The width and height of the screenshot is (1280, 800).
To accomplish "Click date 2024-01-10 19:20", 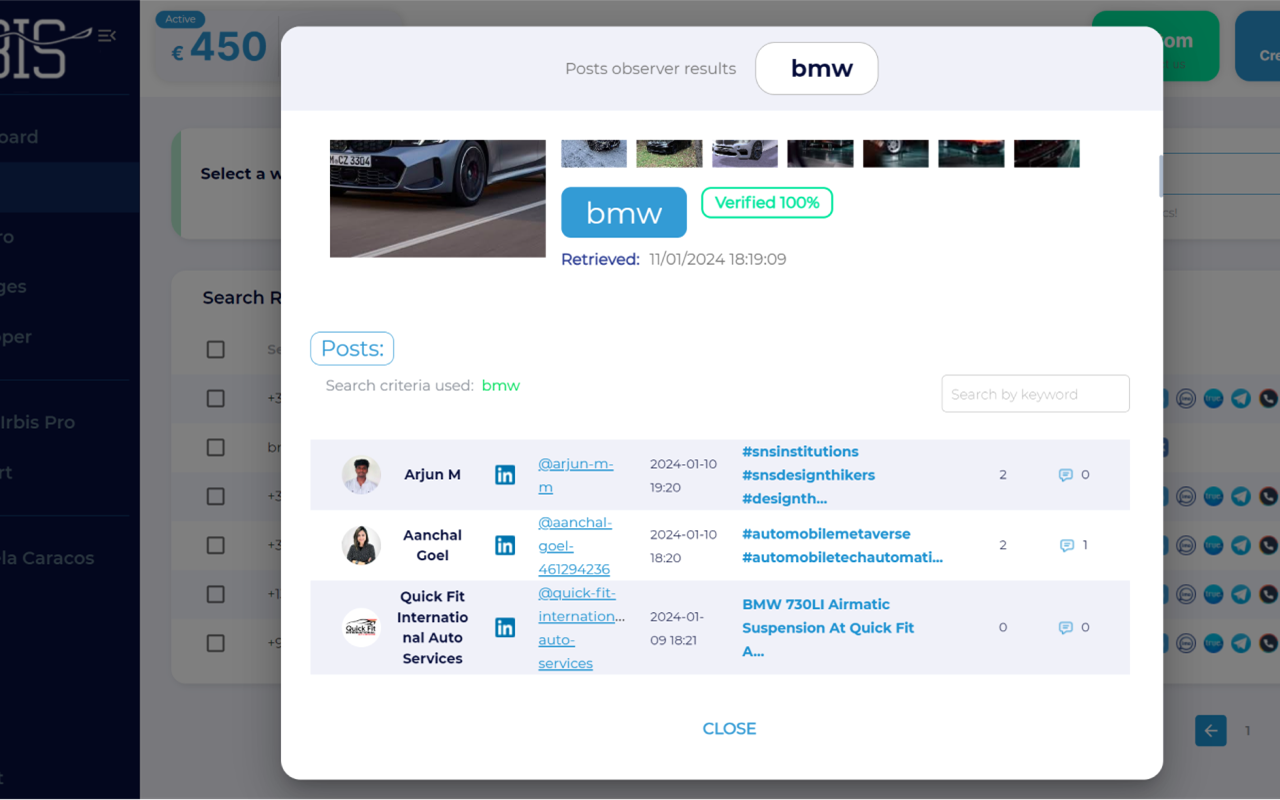I will [x=683, y=476].
